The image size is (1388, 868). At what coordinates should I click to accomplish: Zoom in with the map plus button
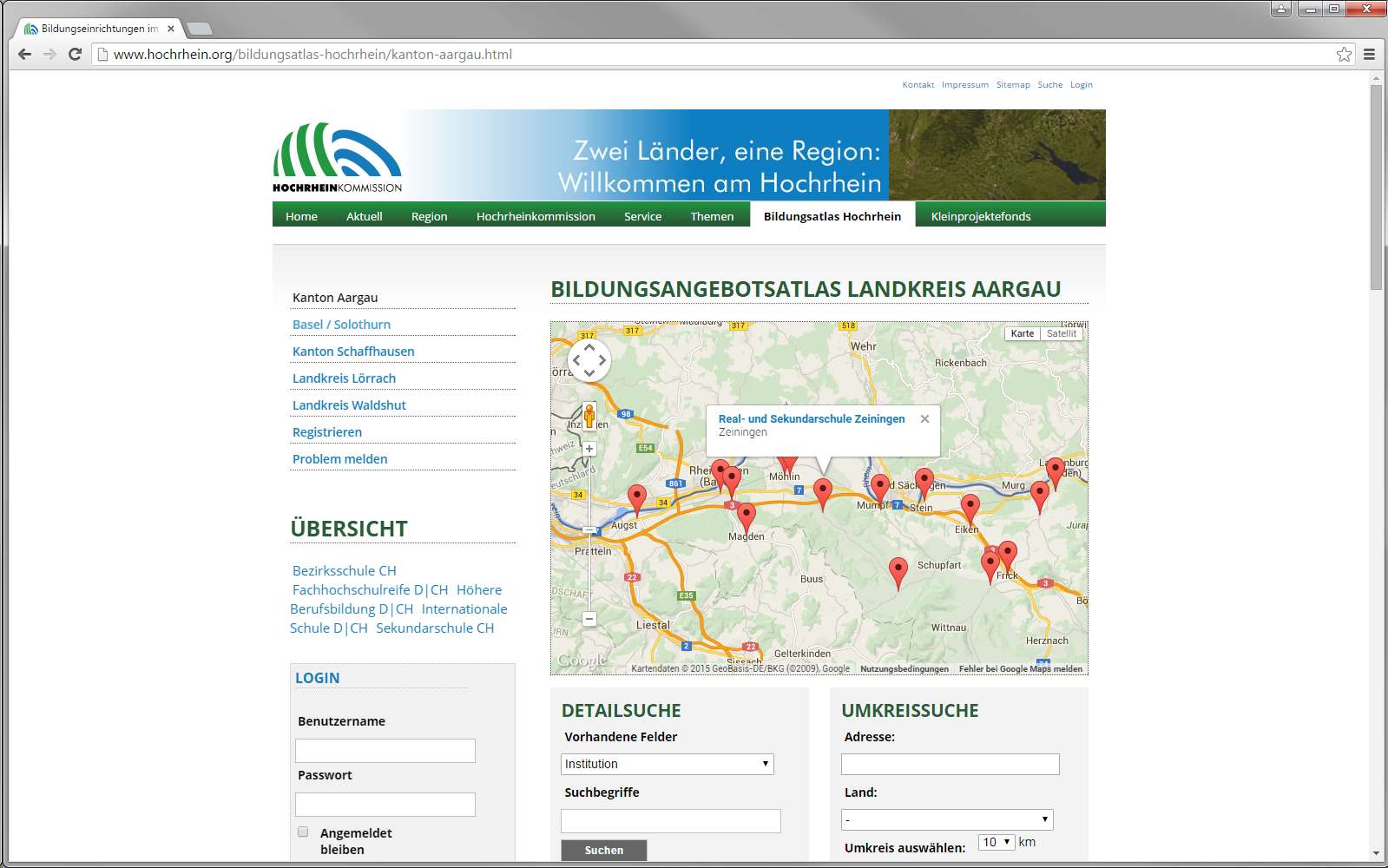(589, 449)
